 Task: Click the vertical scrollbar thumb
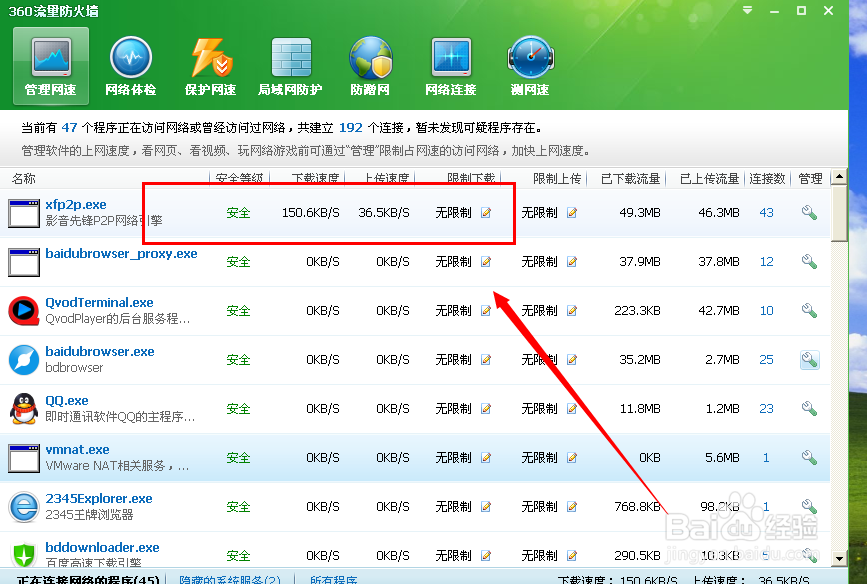click(839, 214)
